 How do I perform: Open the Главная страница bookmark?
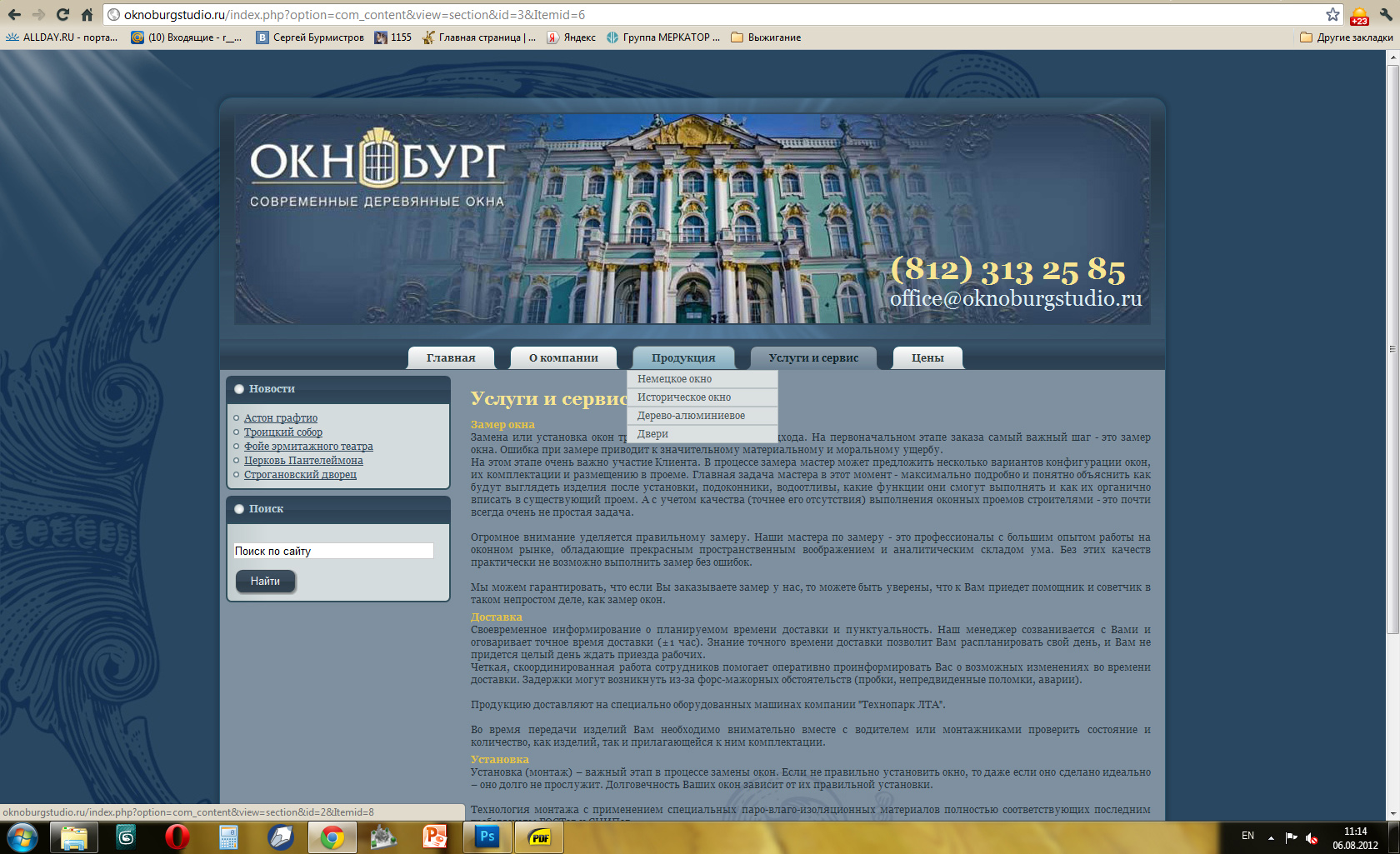[x=479, y=37]
